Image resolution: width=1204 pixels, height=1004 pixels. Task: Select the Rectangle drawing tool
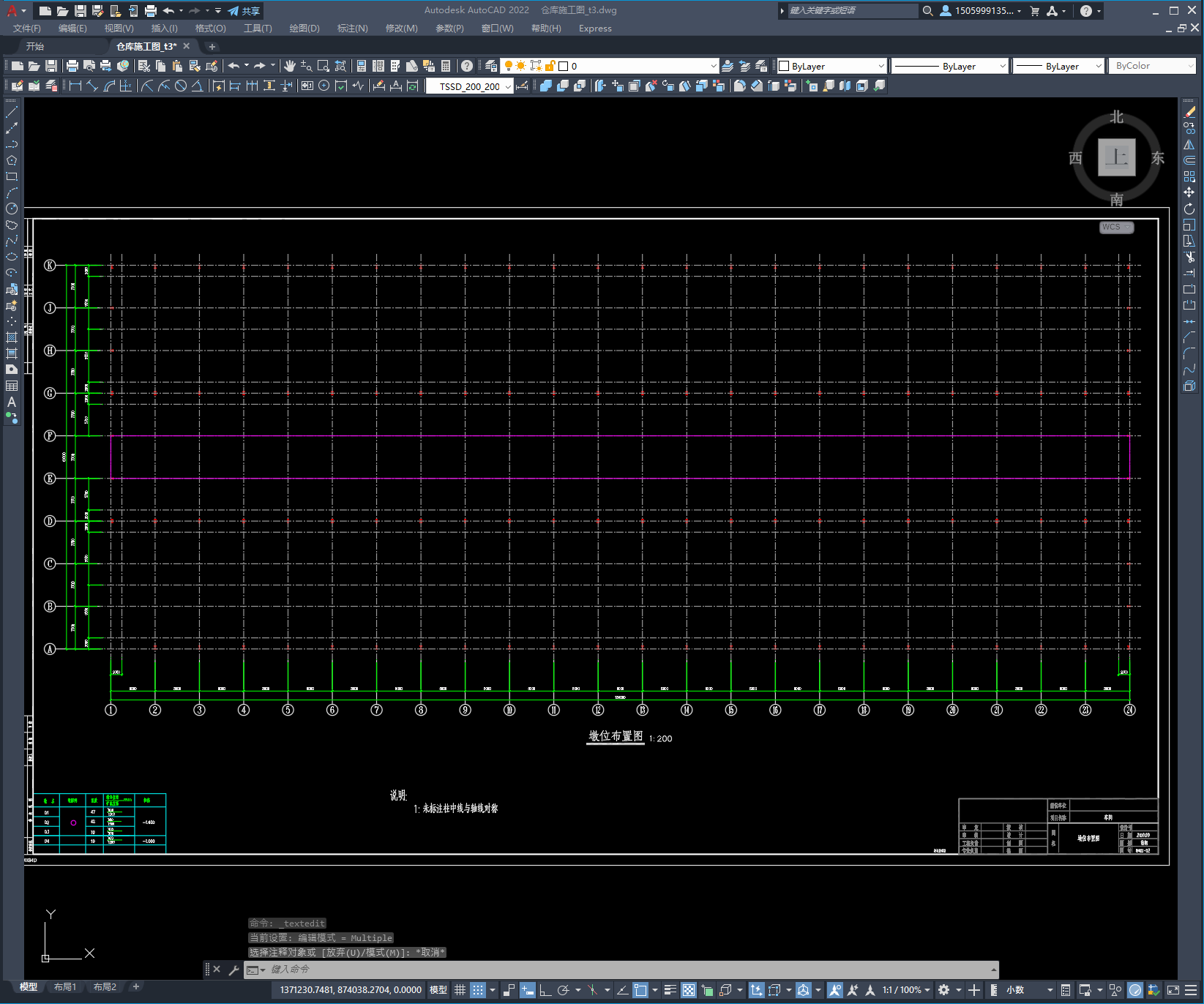click(12, 176)
